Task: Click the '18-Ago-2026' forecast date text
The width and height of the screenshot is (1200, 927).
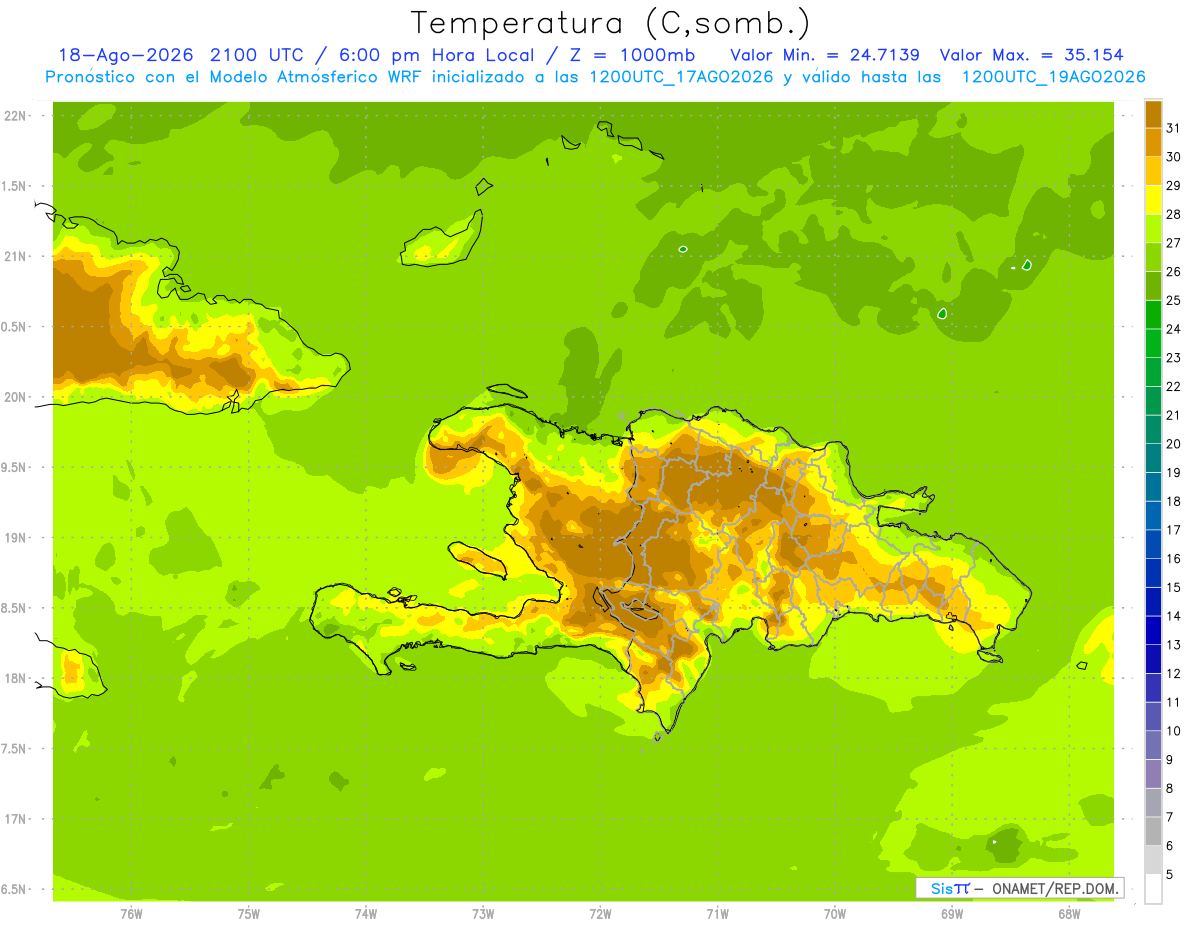Action: click(127, 55)
